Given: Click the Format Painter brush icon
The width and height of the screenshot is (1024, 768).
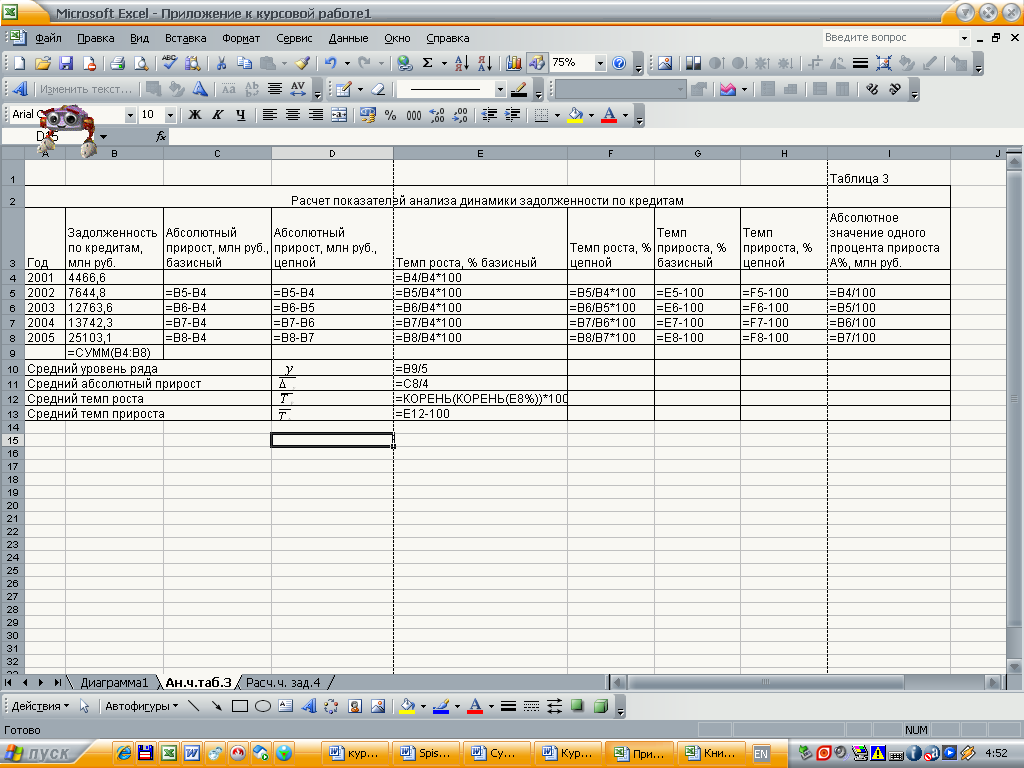Looking at the screenshot, I should pyautogui.click(x=302, y=63).
